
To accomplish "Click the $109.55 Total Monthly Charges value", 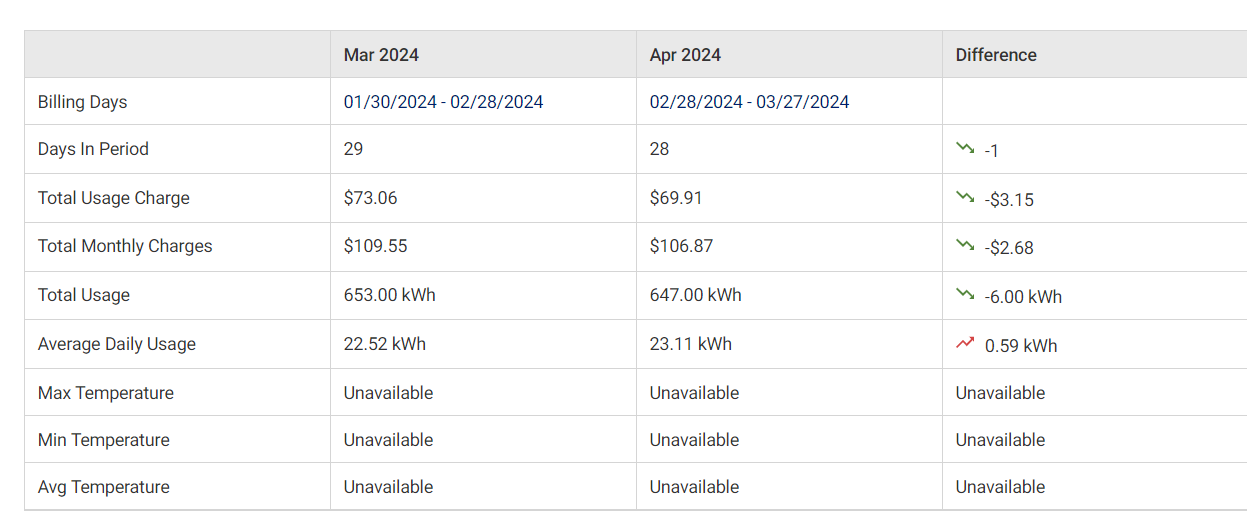I will 375,246.
